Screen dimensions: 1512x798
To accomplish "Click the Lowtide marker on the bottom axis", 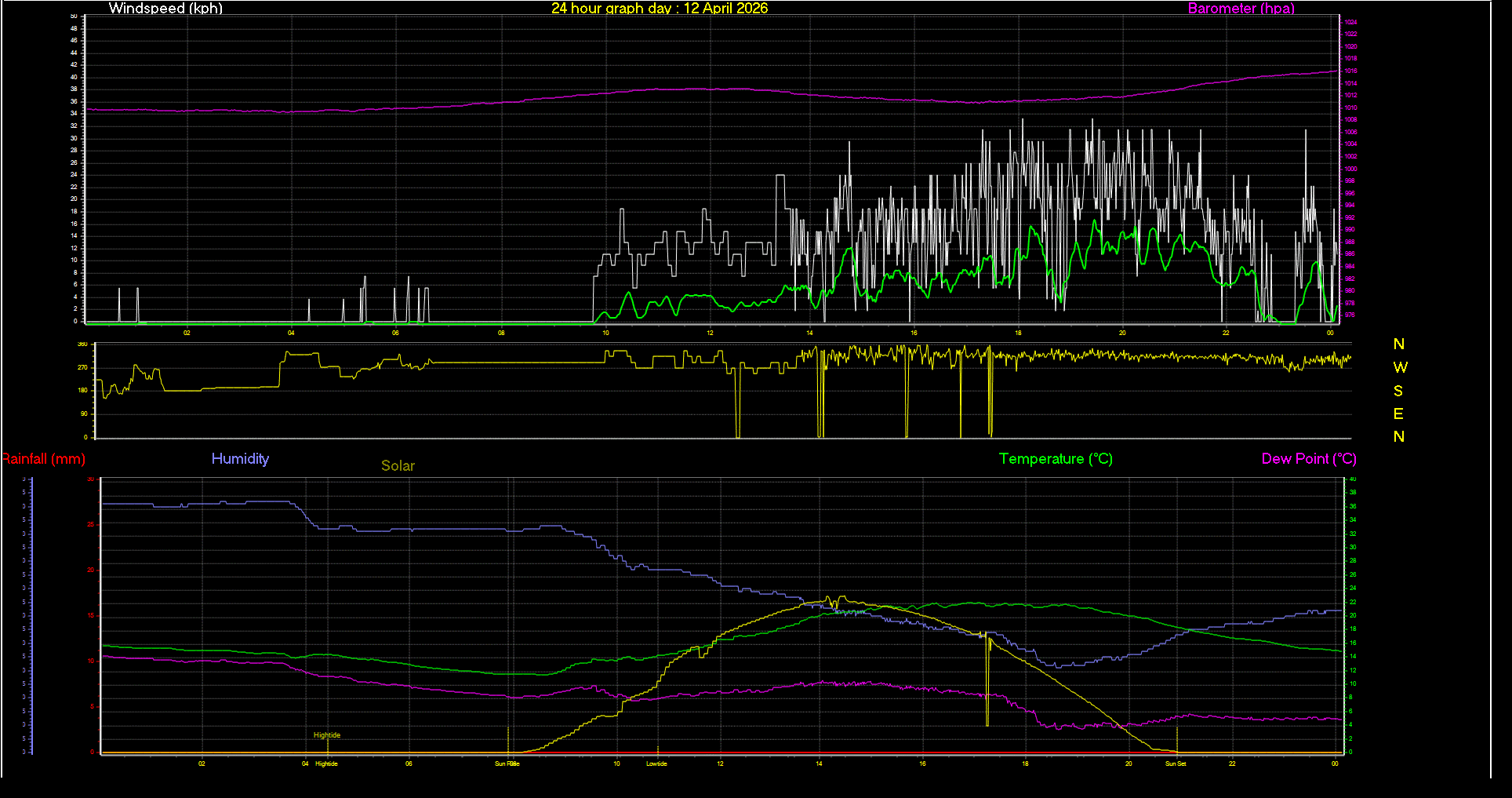I will pos(656,763).
